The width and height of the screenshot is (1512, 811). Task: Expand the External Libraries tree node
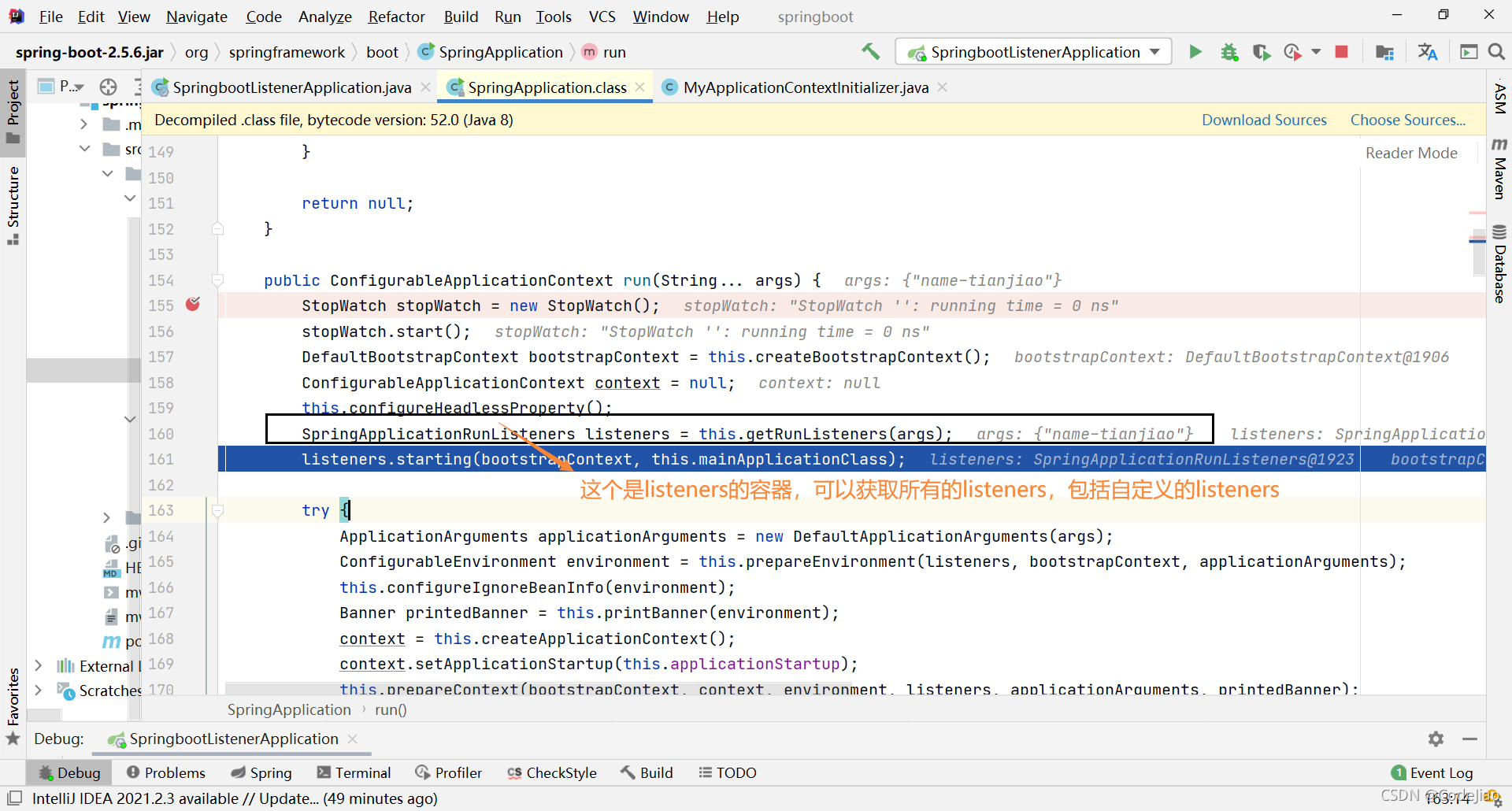(x=38, y=665)
